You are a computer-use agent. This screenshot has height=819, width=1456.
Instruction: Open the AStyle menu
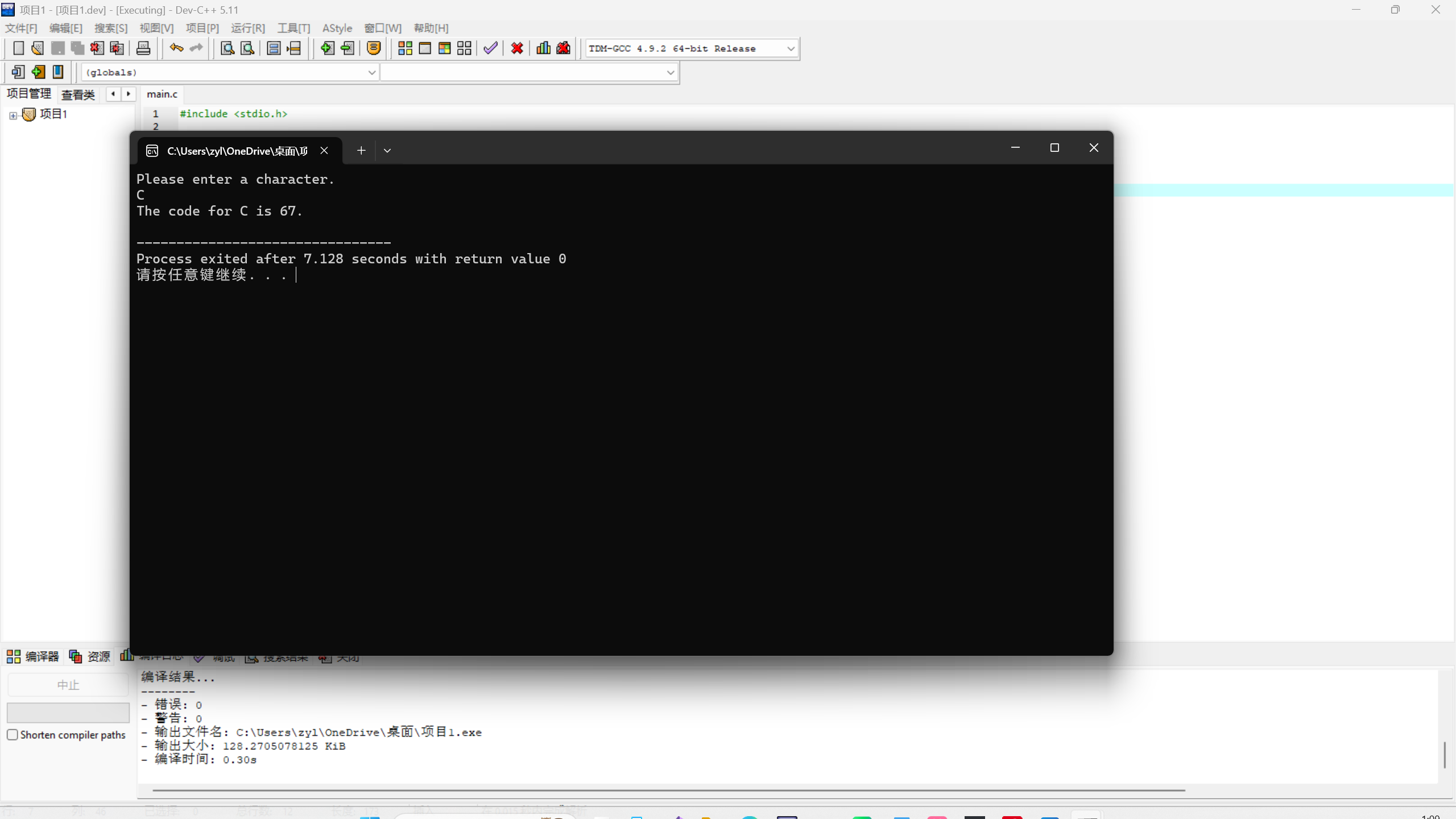(x=337, y=28)
